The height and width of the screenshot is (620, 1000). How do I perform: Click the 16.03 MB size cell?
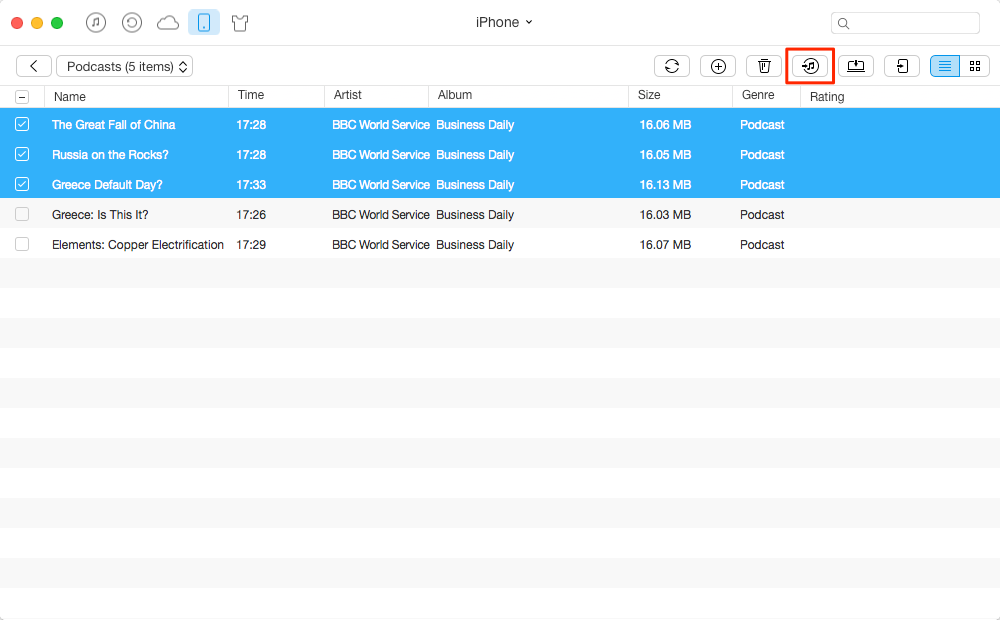(665, 215)
